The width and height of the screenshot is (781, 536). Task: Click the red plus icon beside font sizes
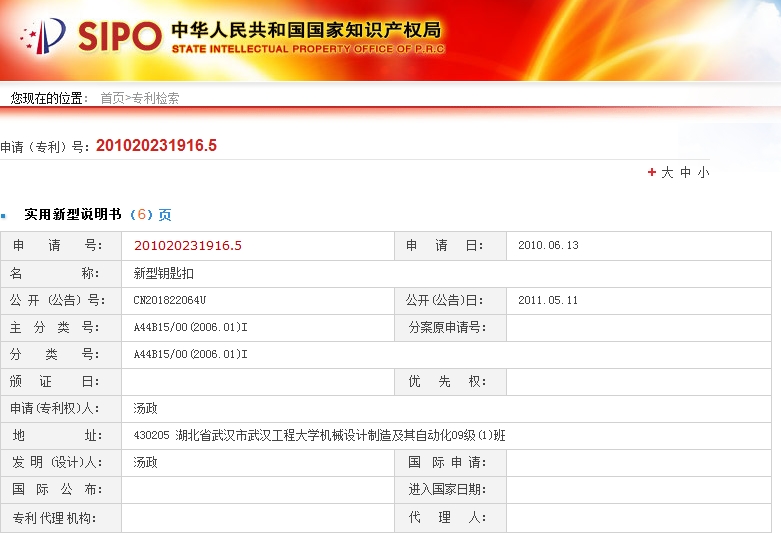point(652,172)
